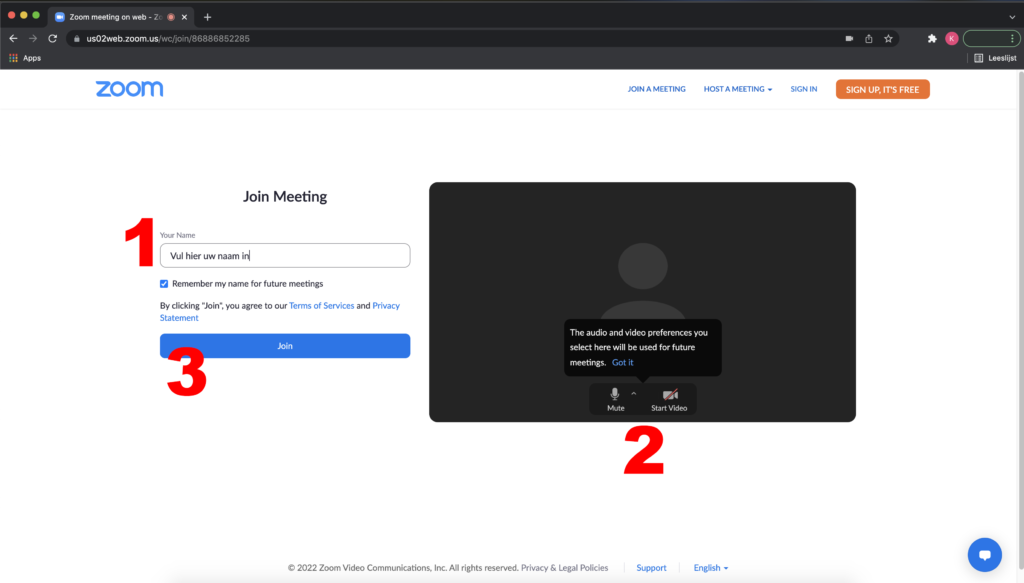The width and height of the screenshot is (1024, 583).
Task: Open Leeslijst reading list
Action: pyautogui.click(x=995, y=58)
